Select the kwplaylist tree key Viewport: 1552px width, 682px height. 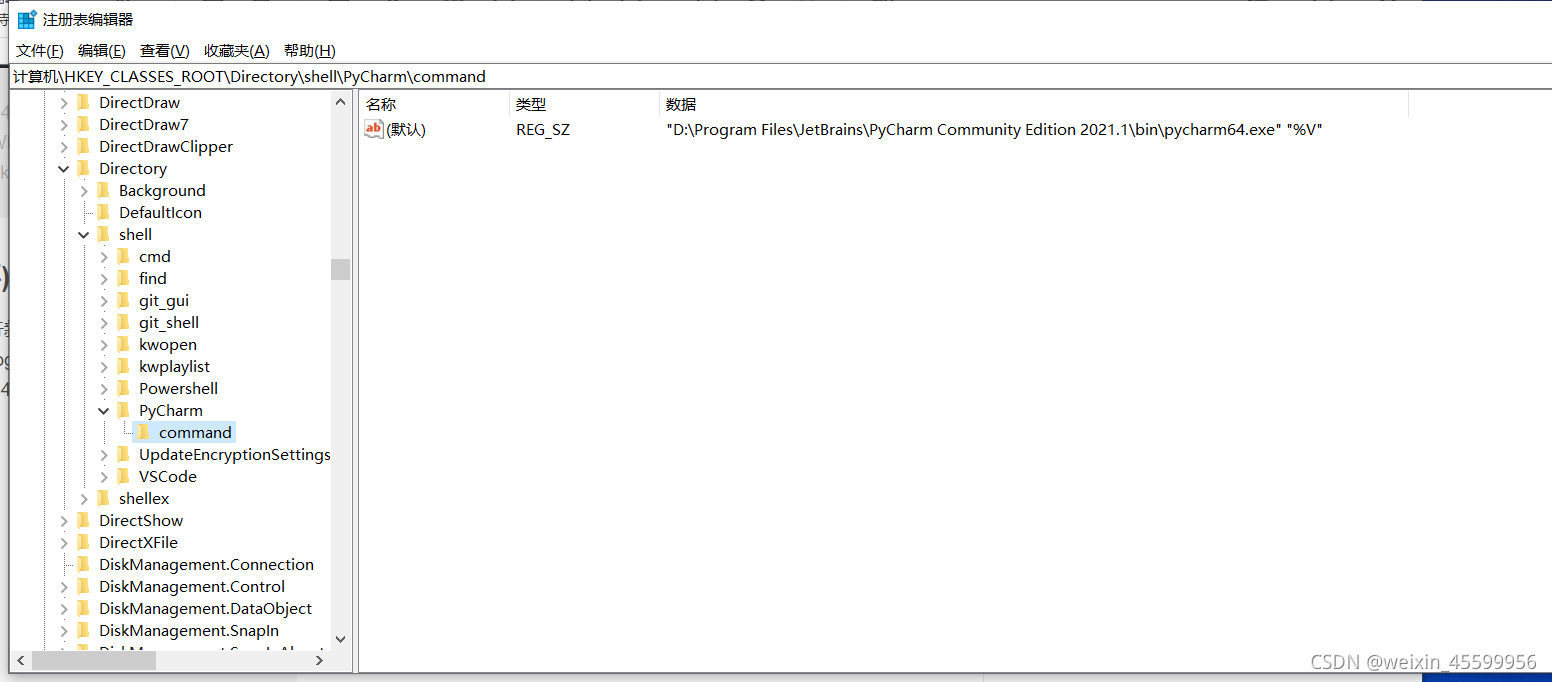175,367
